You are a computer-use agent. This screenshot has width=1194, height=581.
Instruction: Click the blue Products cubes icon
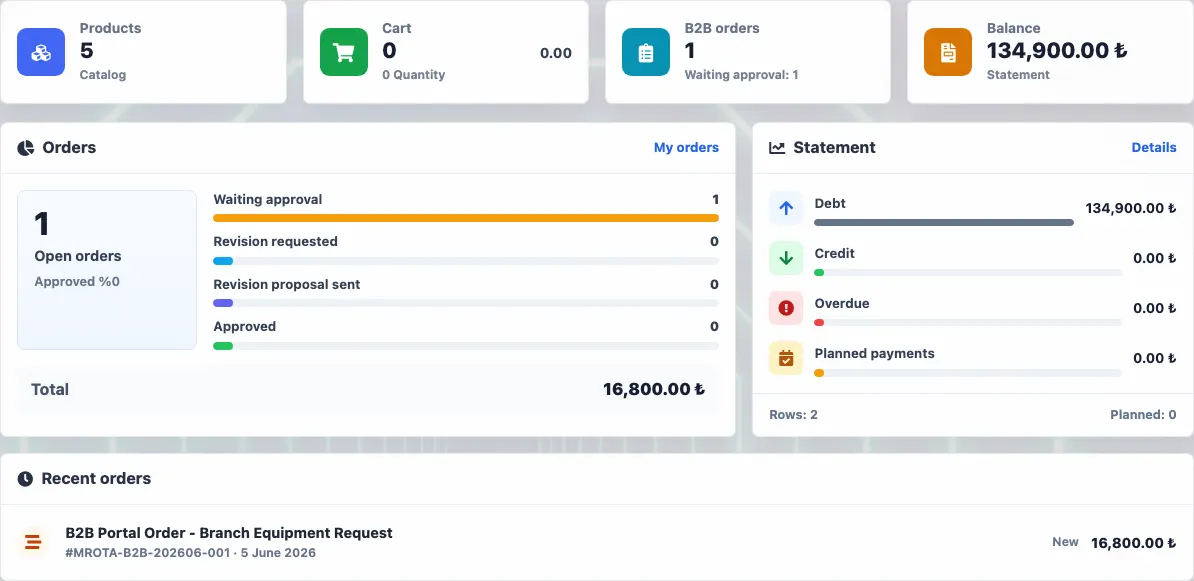(x=41, y=52)
